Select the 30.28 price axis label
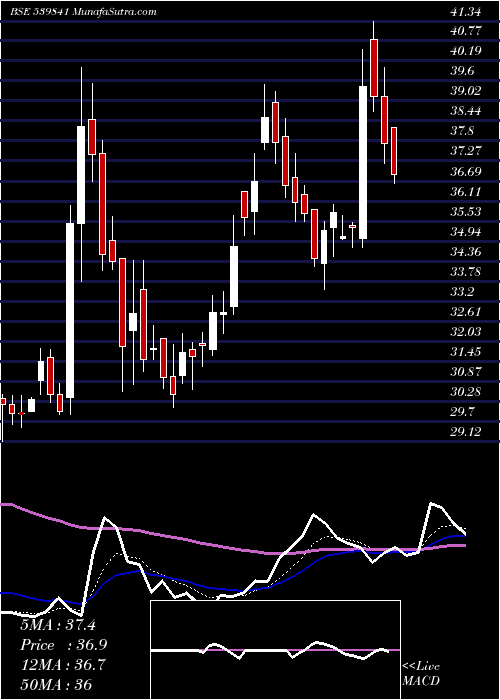 coord(466,392)
